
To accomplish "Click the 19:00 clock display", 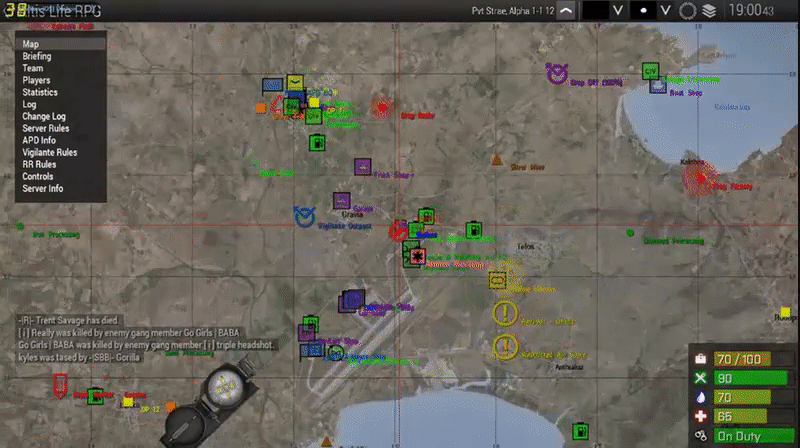I will pyautogui.click(x=751, y=10).
